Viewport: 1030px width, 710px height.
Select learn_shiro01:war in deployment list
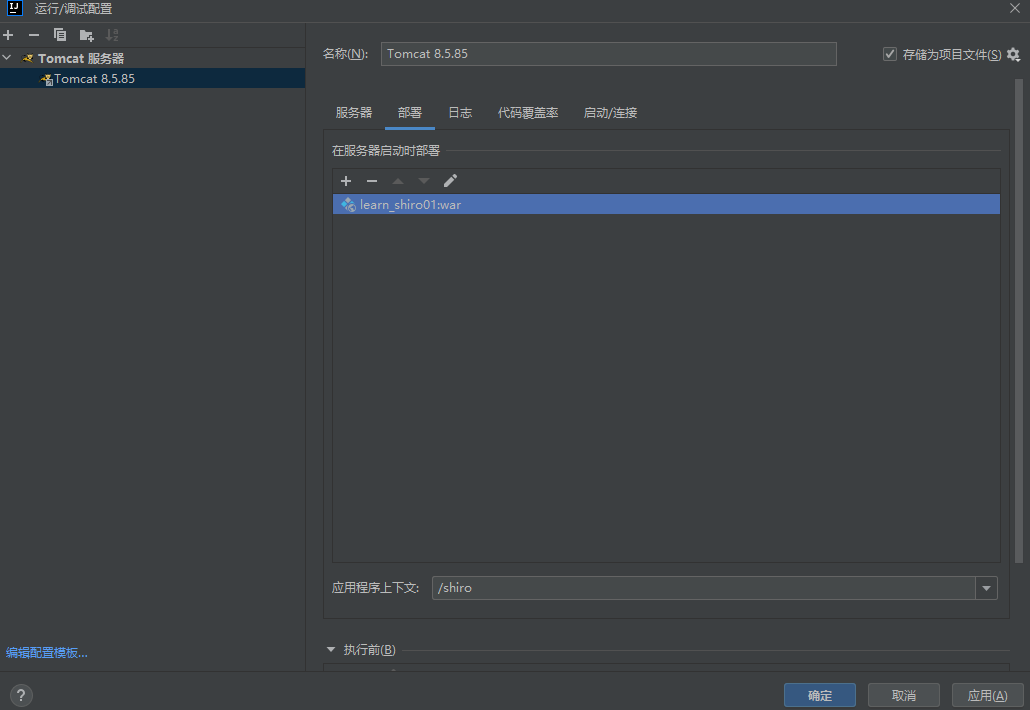tap(666, 204)
